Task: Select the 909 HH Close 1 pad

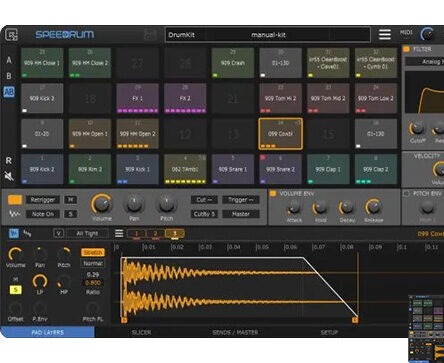Action: pos(42,63)
